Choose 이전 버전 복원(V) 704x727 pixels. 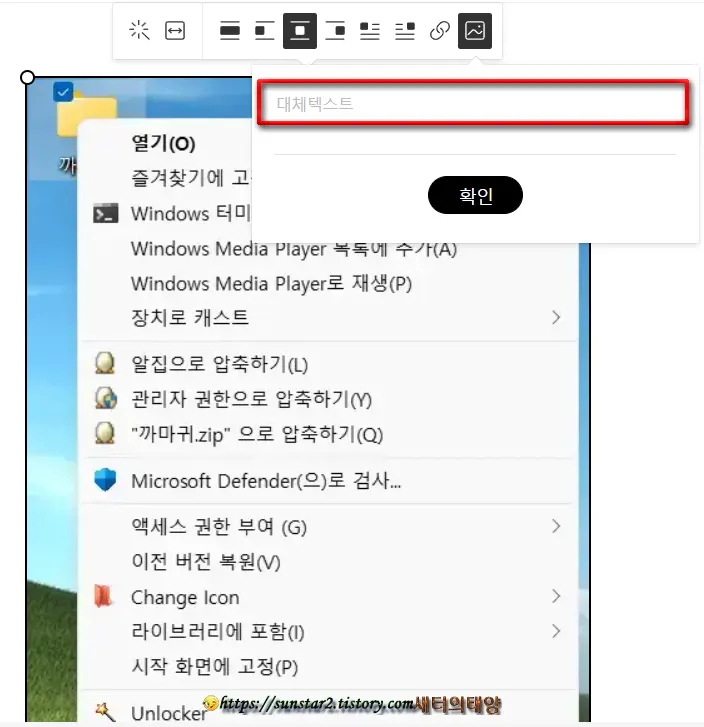(x=206, y=562)
